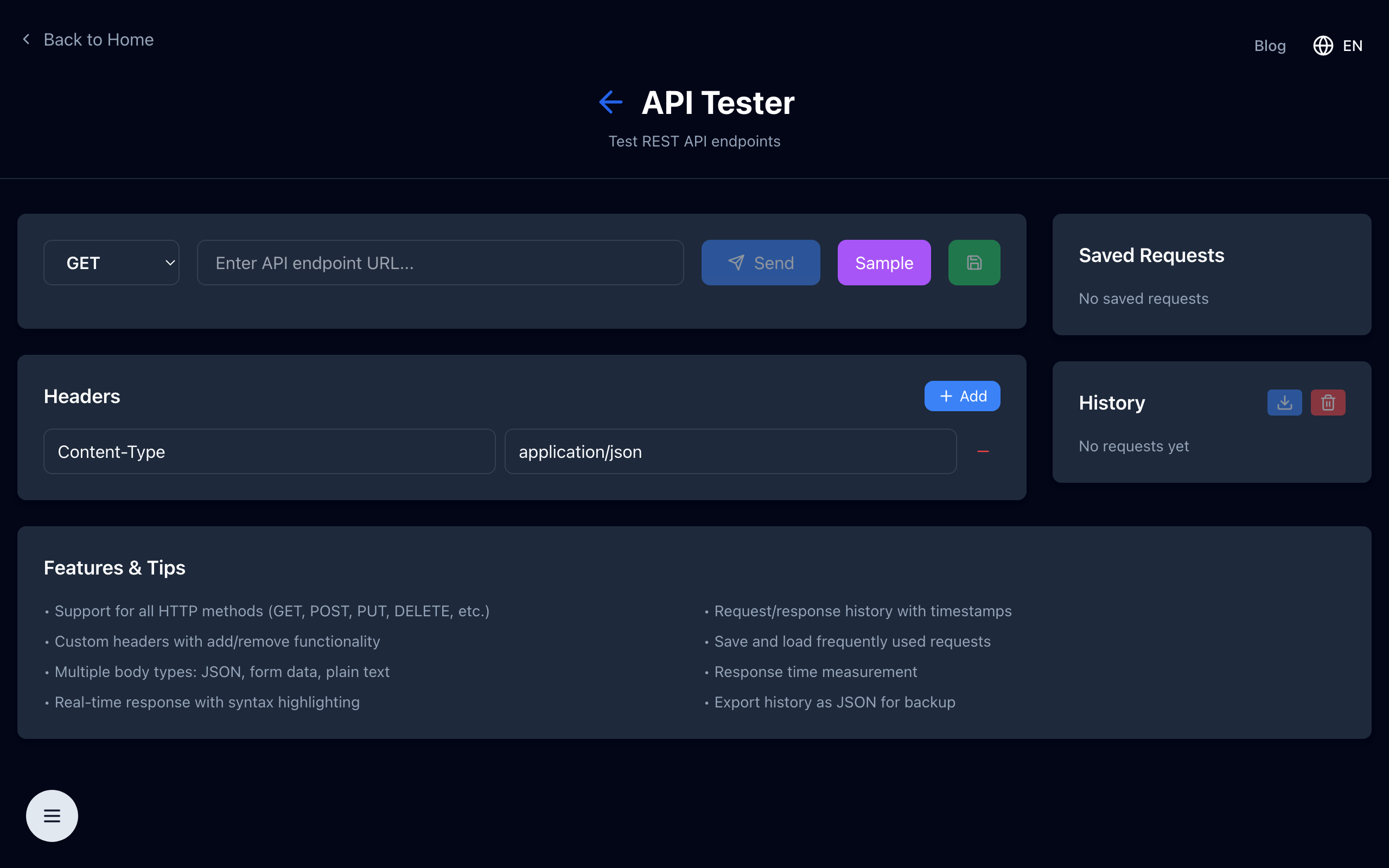The width and height of the screenshot is (1389, 868).
Task: Edit the application/json header value field
Action: (x=730, y=452)
